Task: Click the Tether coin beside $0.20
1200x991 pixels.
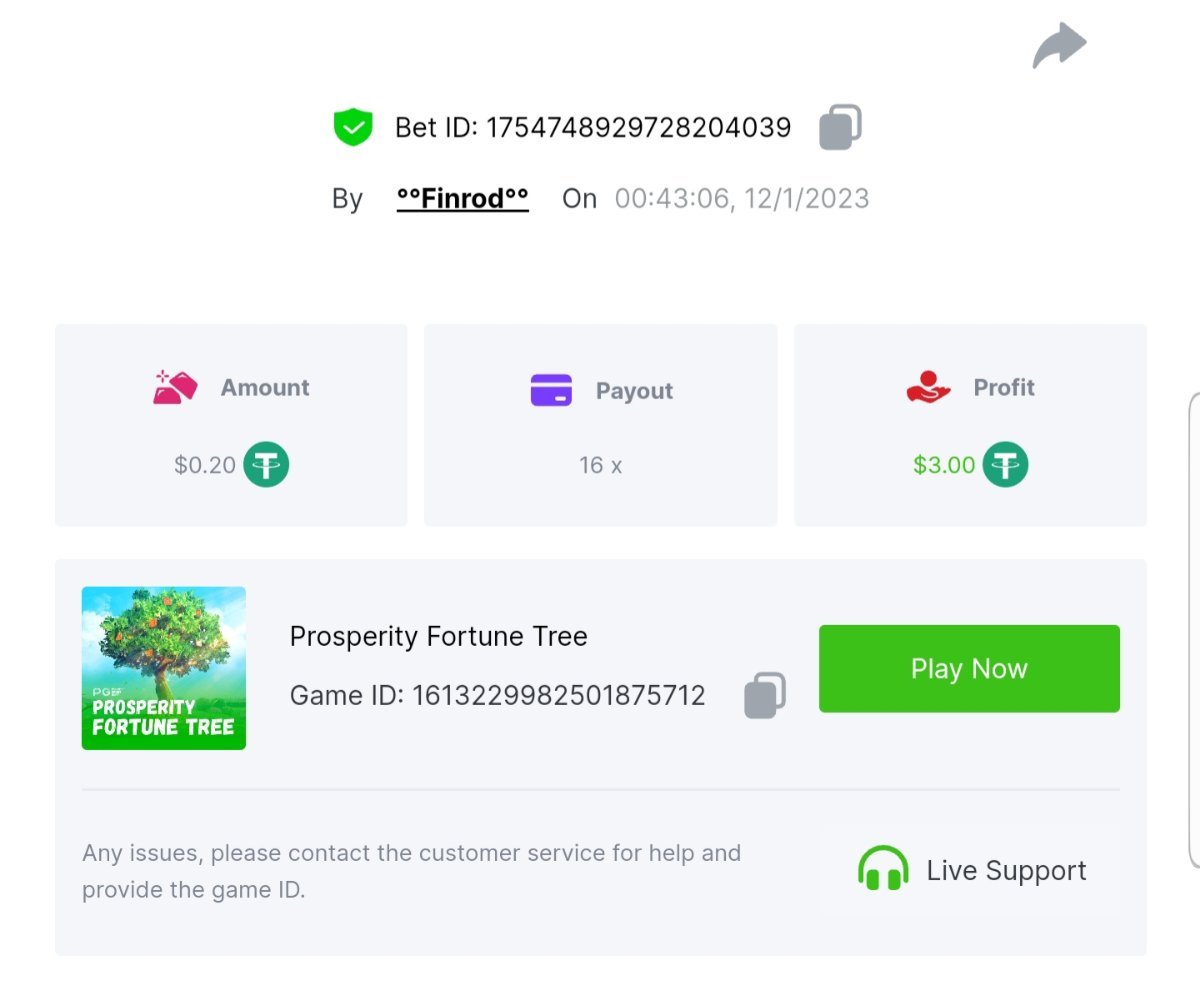Action: pos(266,465)
